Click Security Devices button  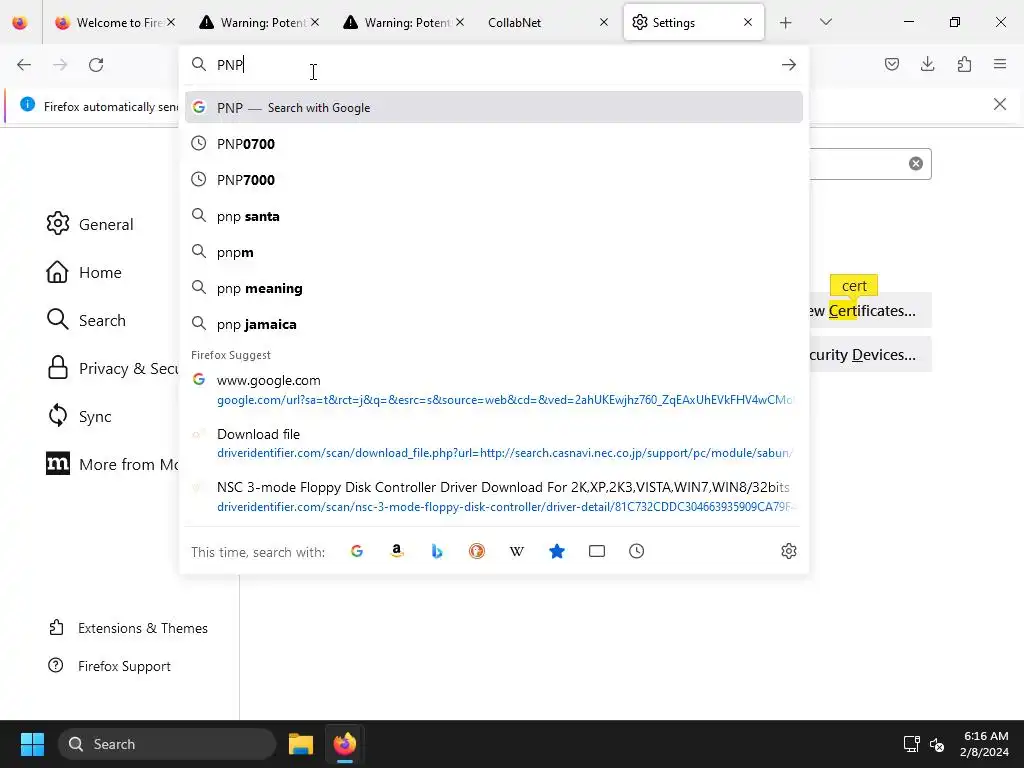[870, 354]
